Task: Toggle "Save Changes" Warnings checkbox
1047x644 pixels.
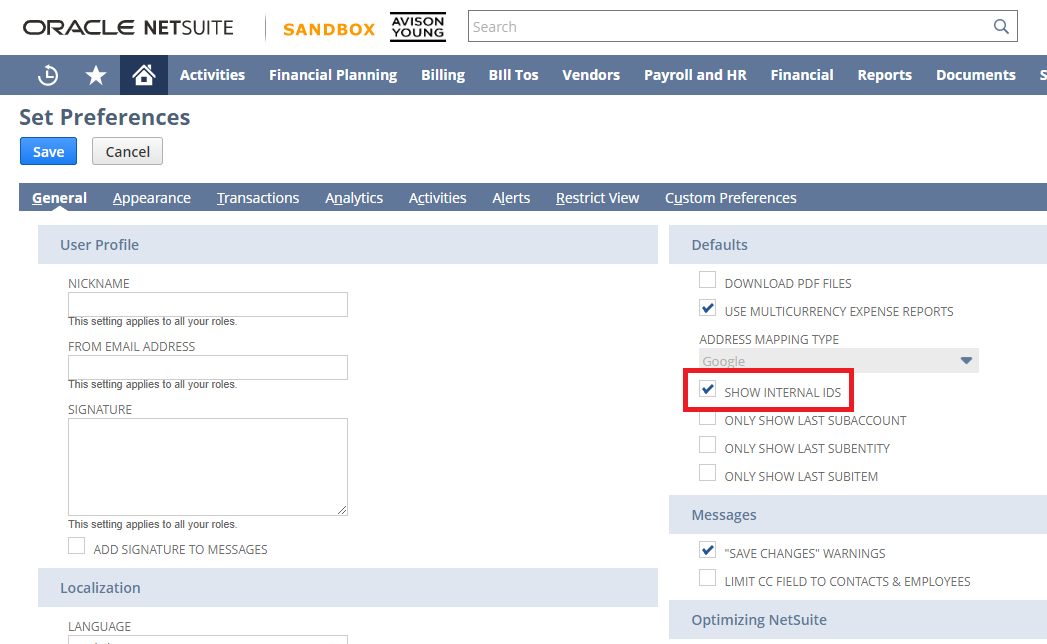Action: pos(707,550)
